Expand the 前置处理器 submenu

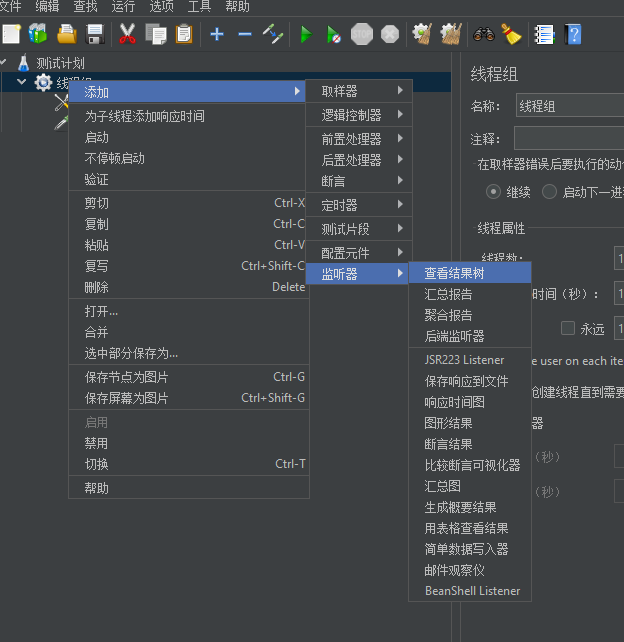pos(359,139)
